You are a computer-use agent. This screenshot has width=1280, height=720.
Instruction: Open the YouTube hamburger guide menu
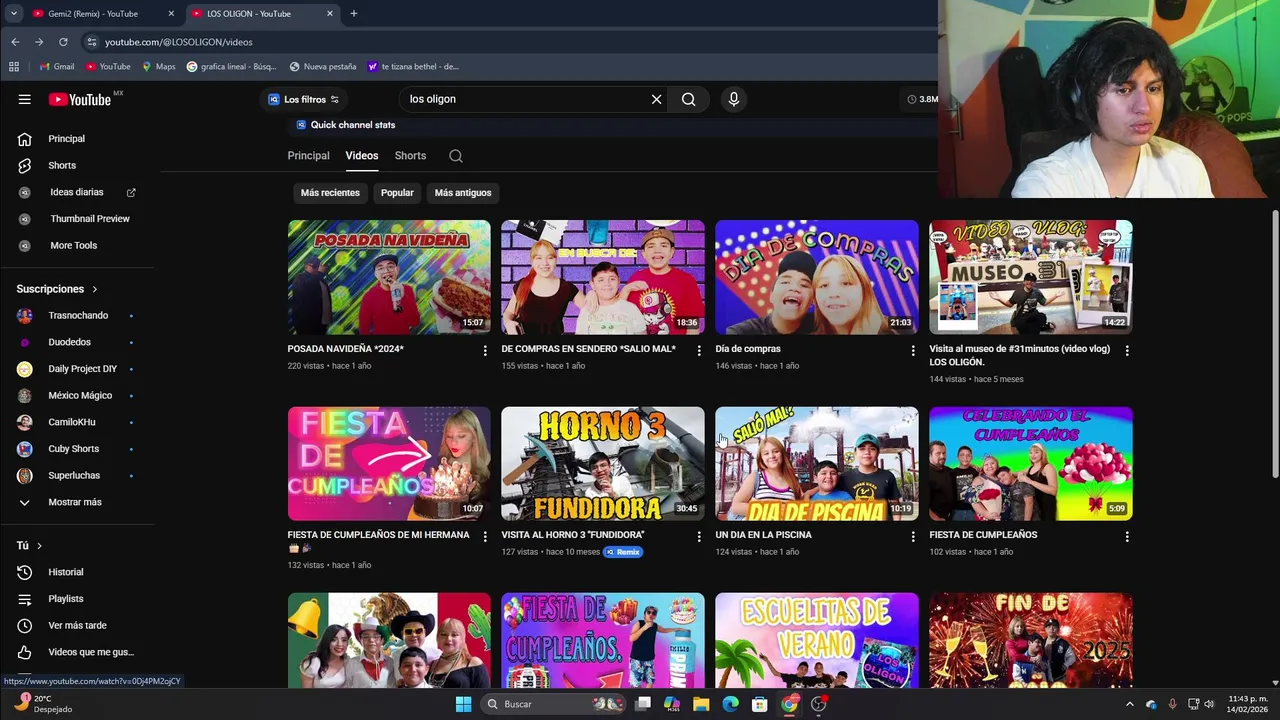tap(24, 99)
